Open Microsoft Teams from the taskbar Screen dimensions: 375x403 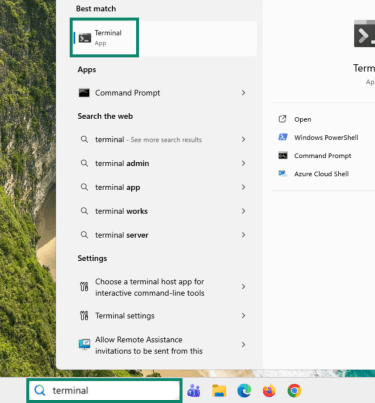tap(194, 391)
